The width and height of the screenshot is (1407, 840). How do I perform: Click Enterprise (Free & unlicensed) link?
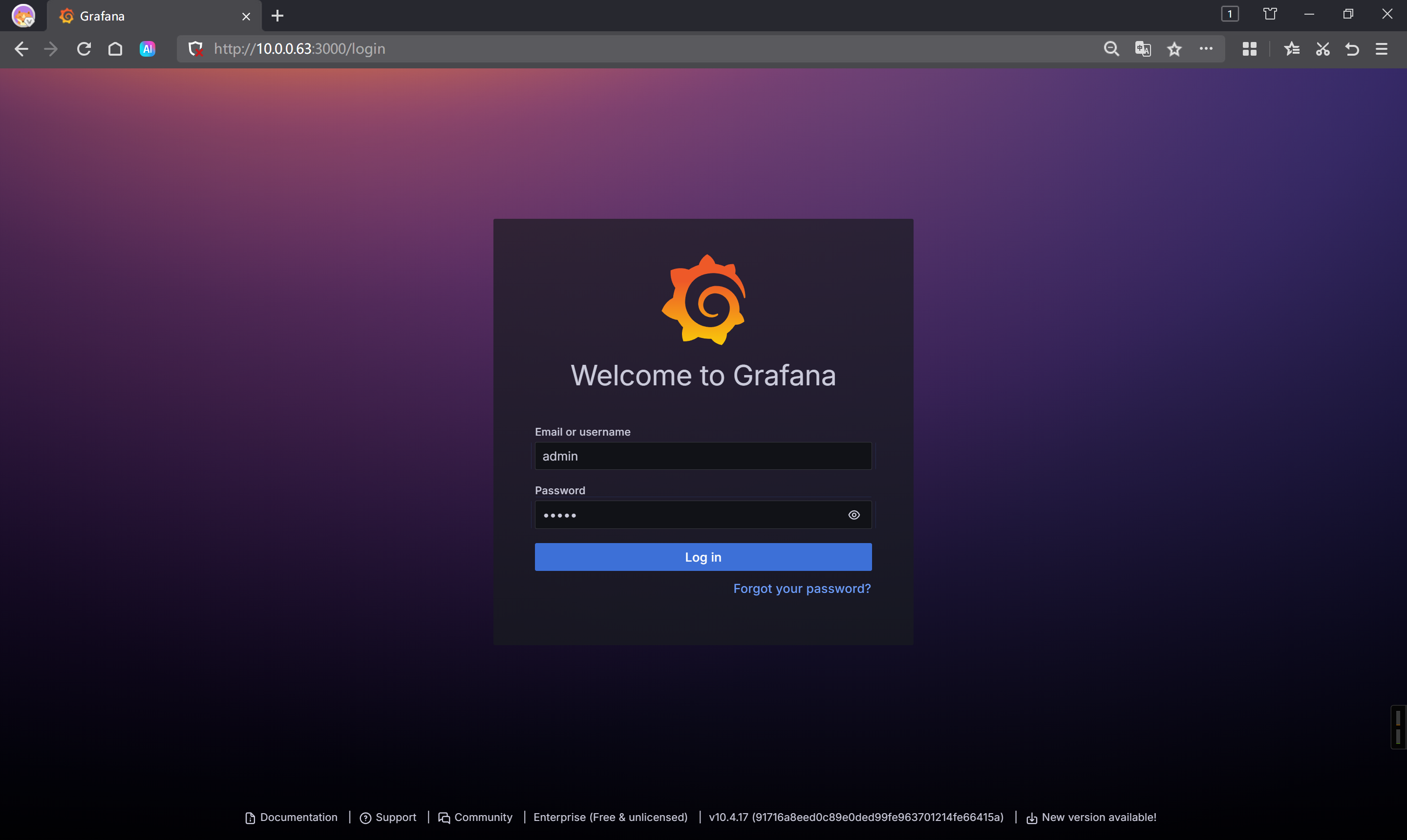tap(610, 818)
